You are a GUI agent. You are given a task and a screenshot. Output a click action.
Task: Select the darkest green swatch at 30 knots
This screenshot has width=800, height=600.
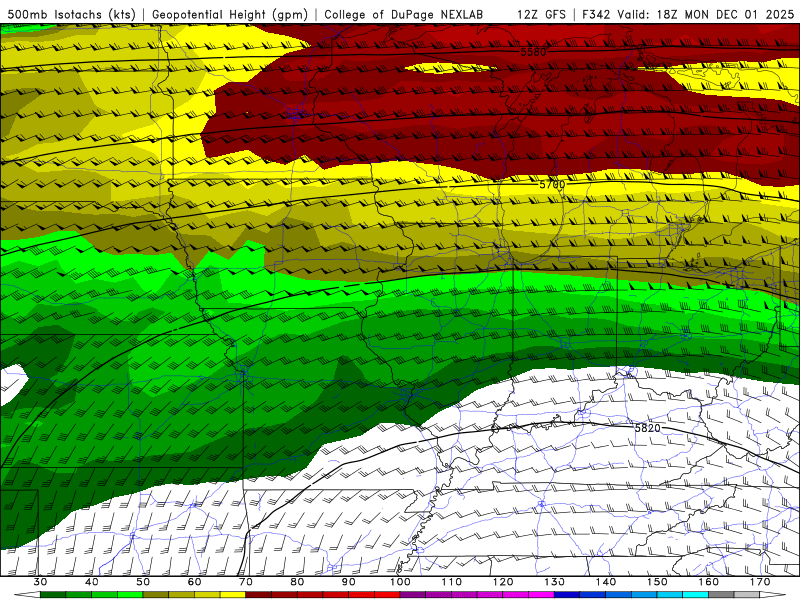(53, 595)
